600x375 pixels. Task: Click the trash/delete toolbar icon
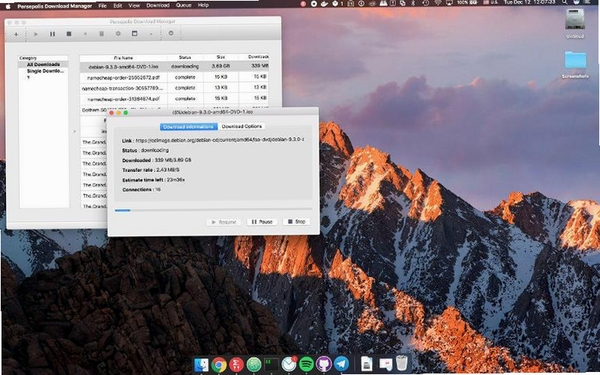click(x=101, y=34)
